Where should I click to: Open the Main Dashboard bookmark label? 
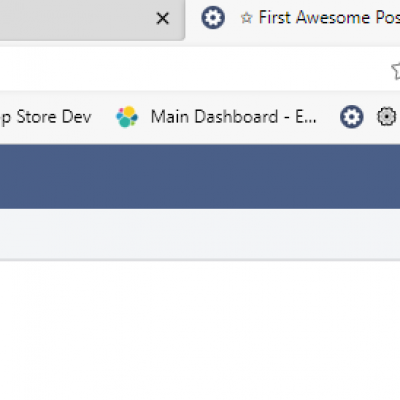point(233,117)
